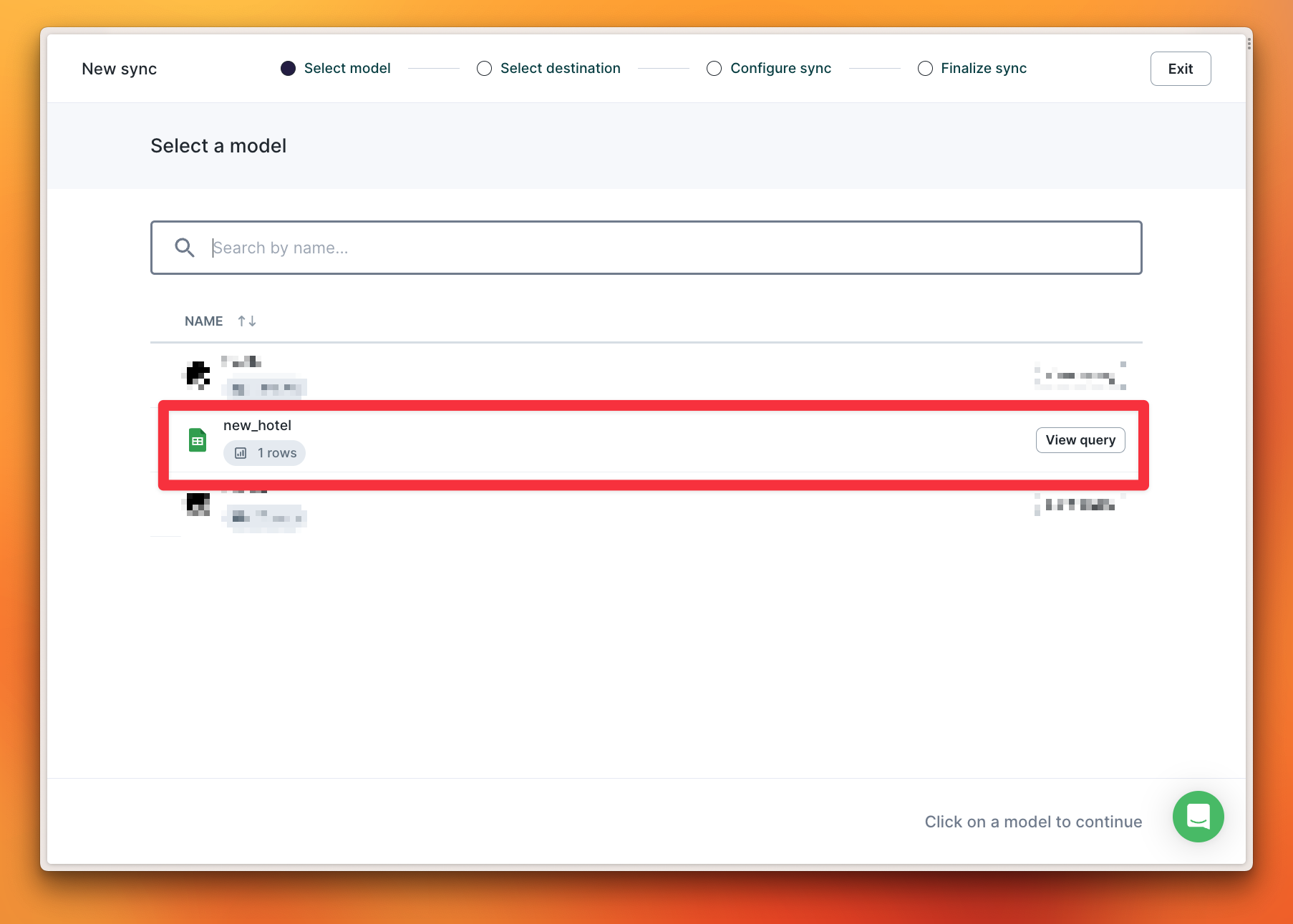
Task: Click the logo icon of the first model row
Action: [197, 374]
